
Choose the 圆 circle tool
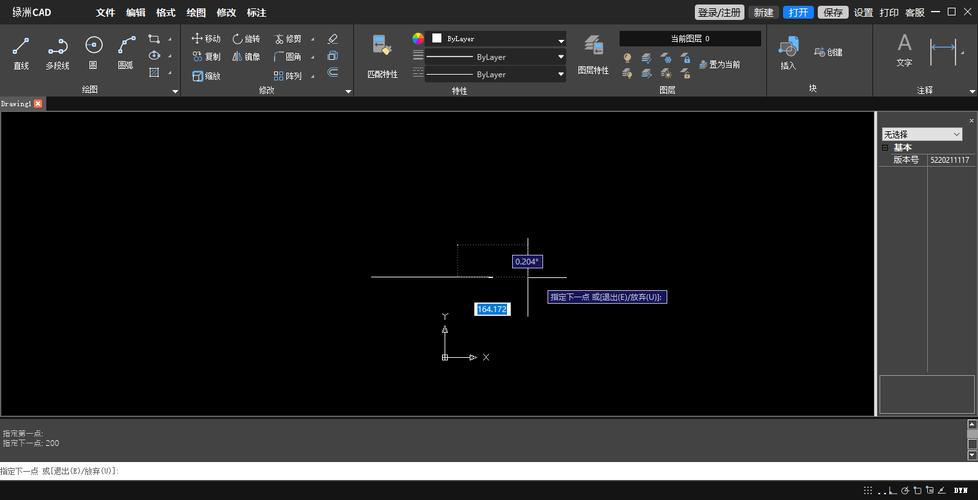pyautogui.click(x=94, y=52)
